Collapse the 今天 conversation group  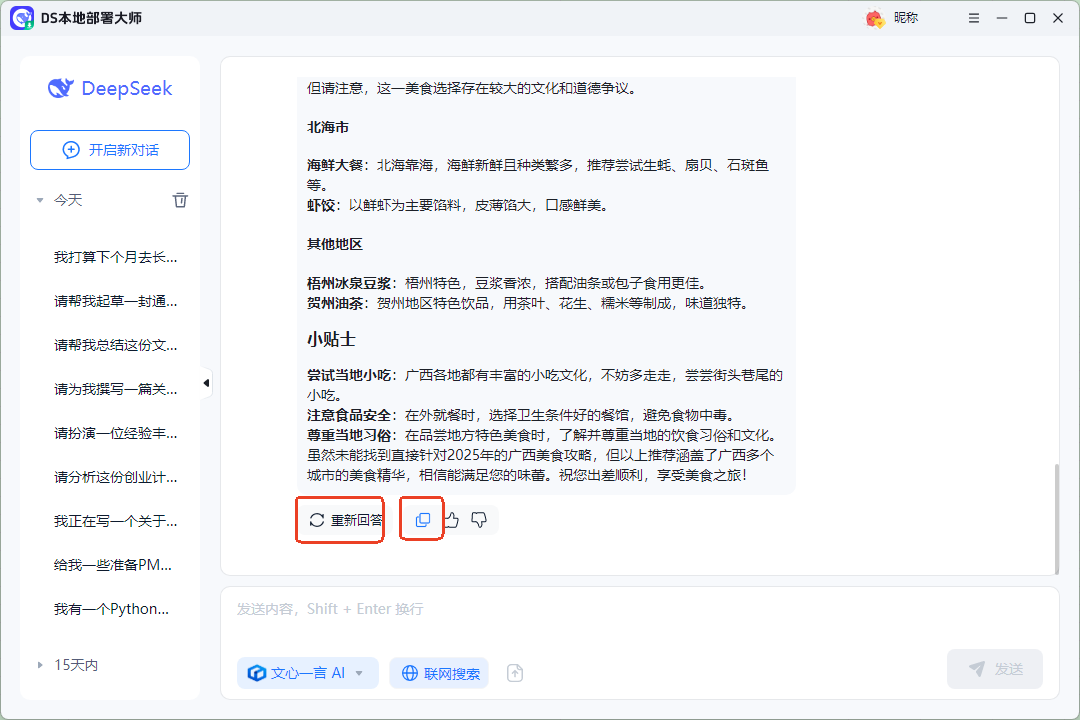(x=39, y=200)
